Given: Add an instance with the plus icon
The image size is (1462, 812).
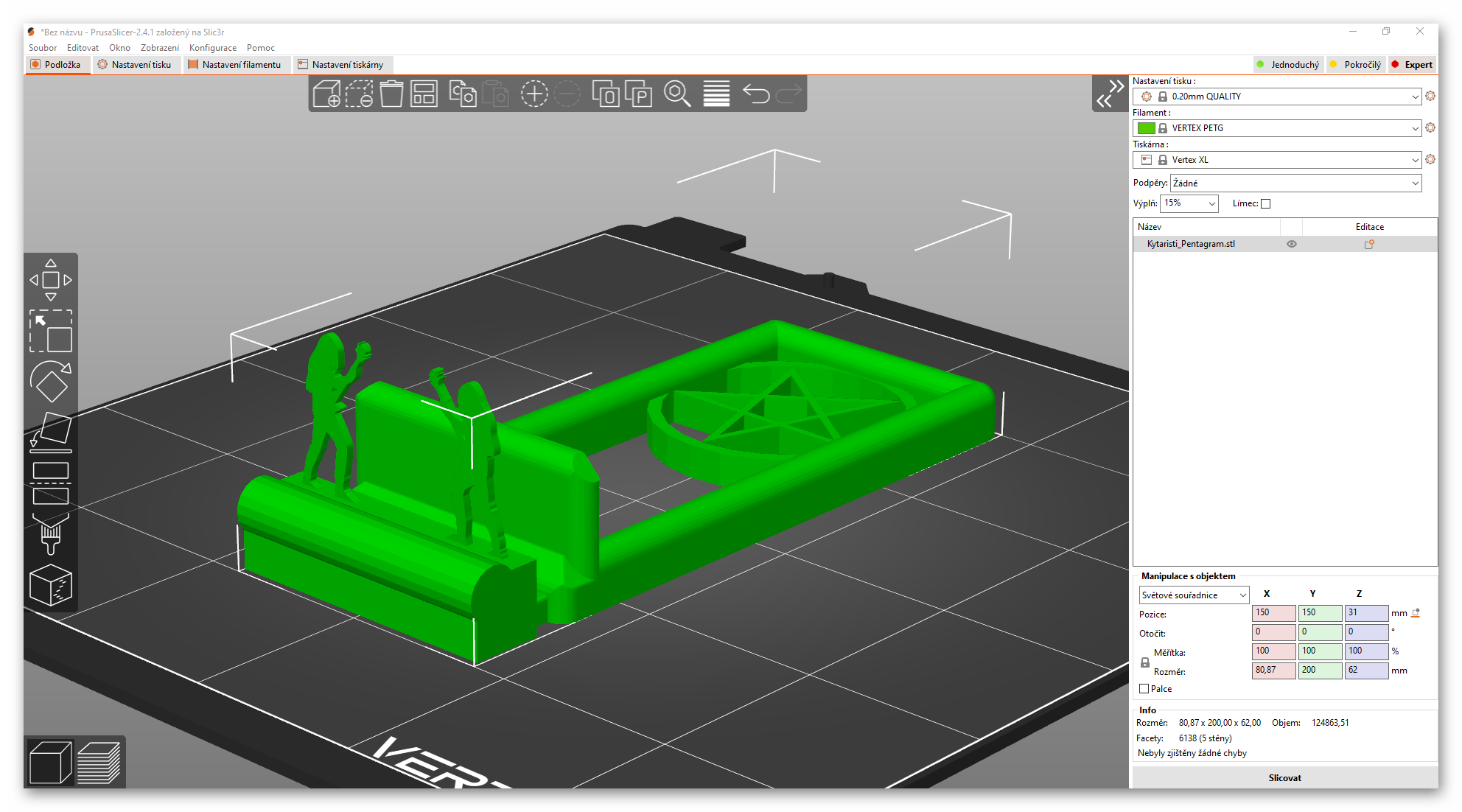Looking at the screenshot, I should pyautogui.click(x=534, y=94).
